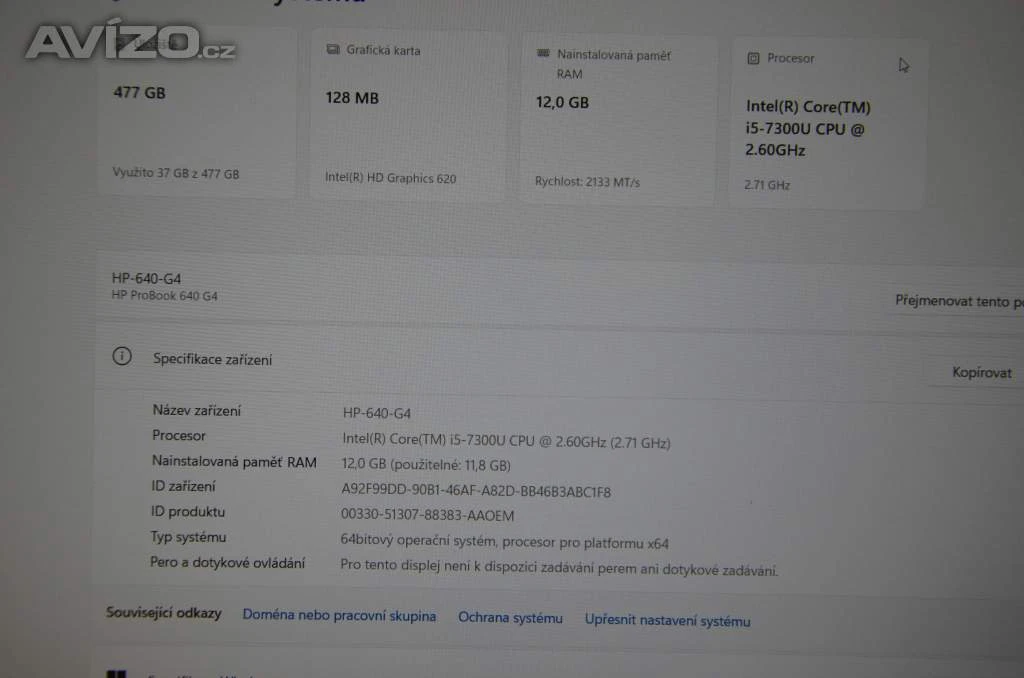Screen dimensions: 1024x678
Task: Click the info icon next to Specifikace zařízení
Action: [x=122, y=356]
